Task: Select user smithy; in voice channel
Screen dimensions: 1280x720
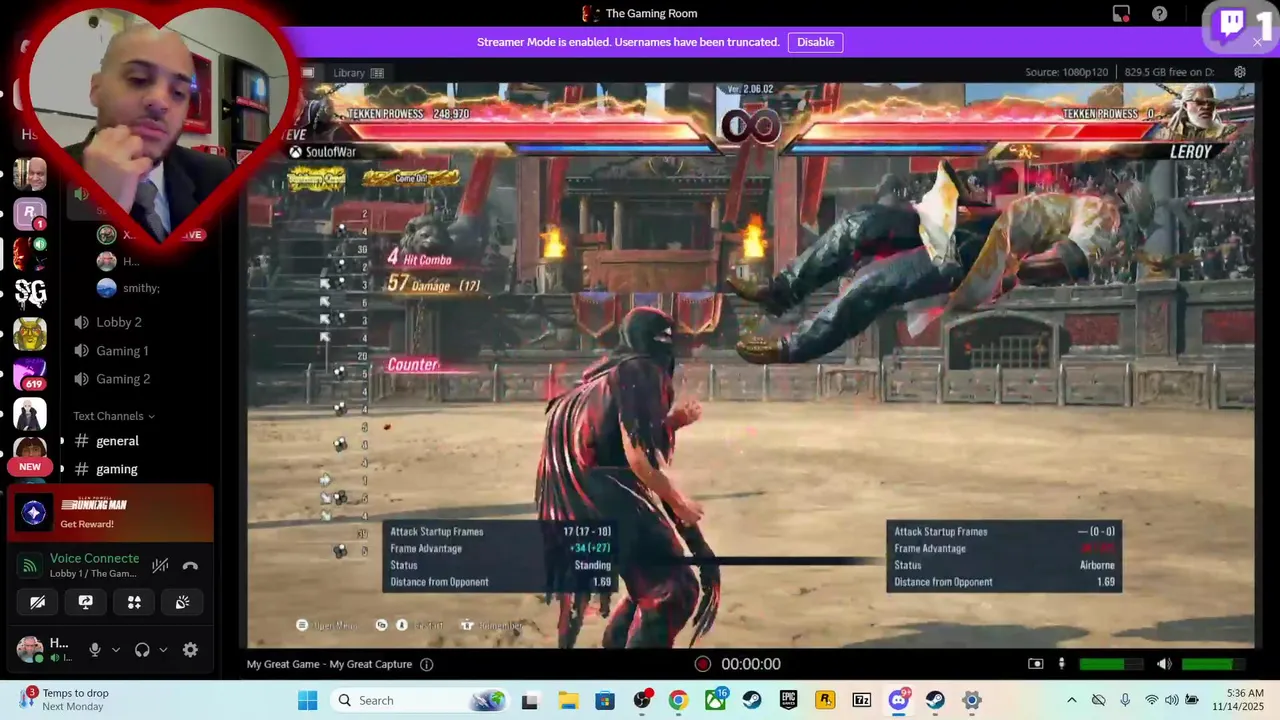Action: (x=142, y=288)
